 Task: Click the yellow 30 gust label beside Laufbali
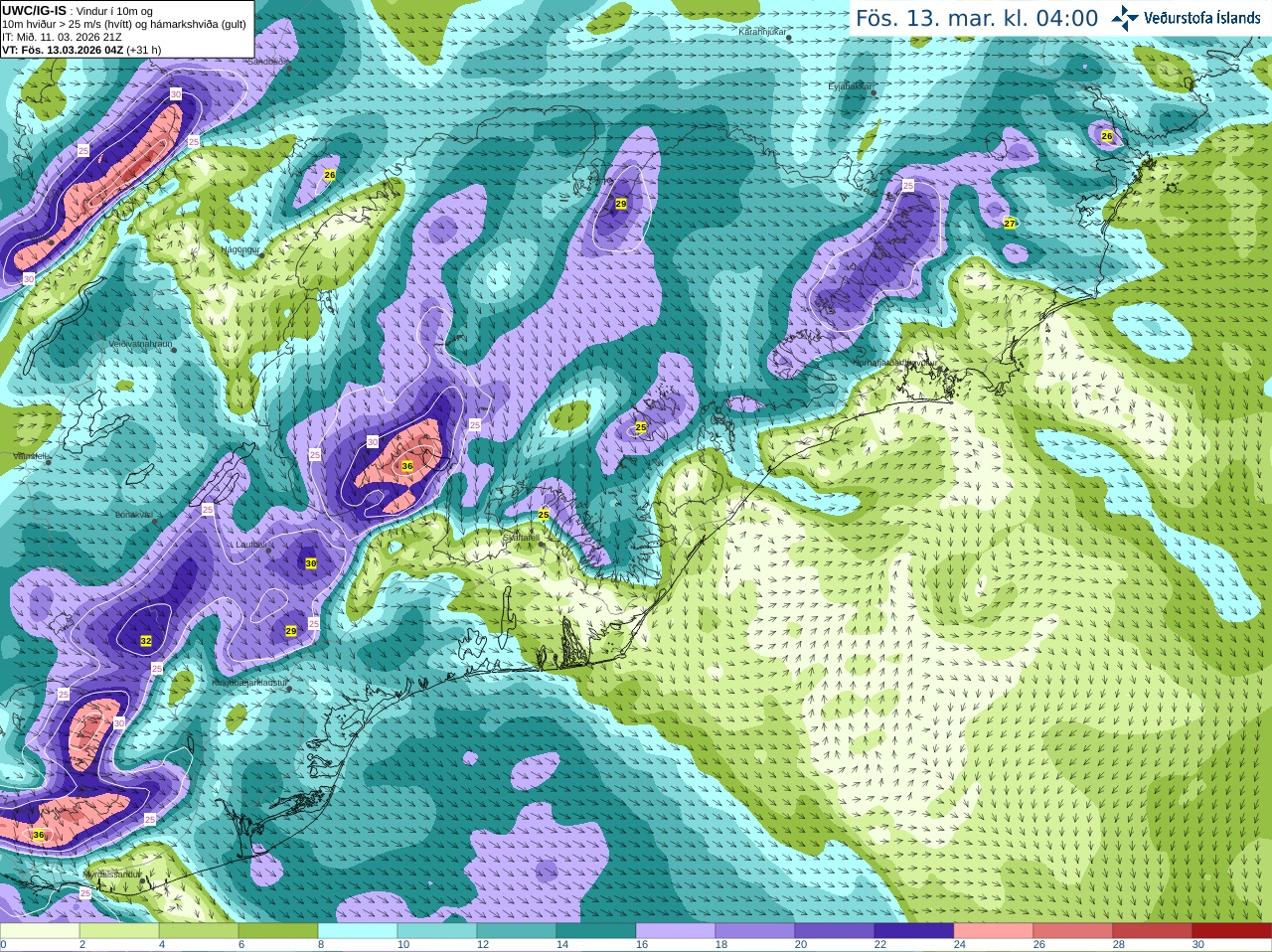(x=311, y=563)
